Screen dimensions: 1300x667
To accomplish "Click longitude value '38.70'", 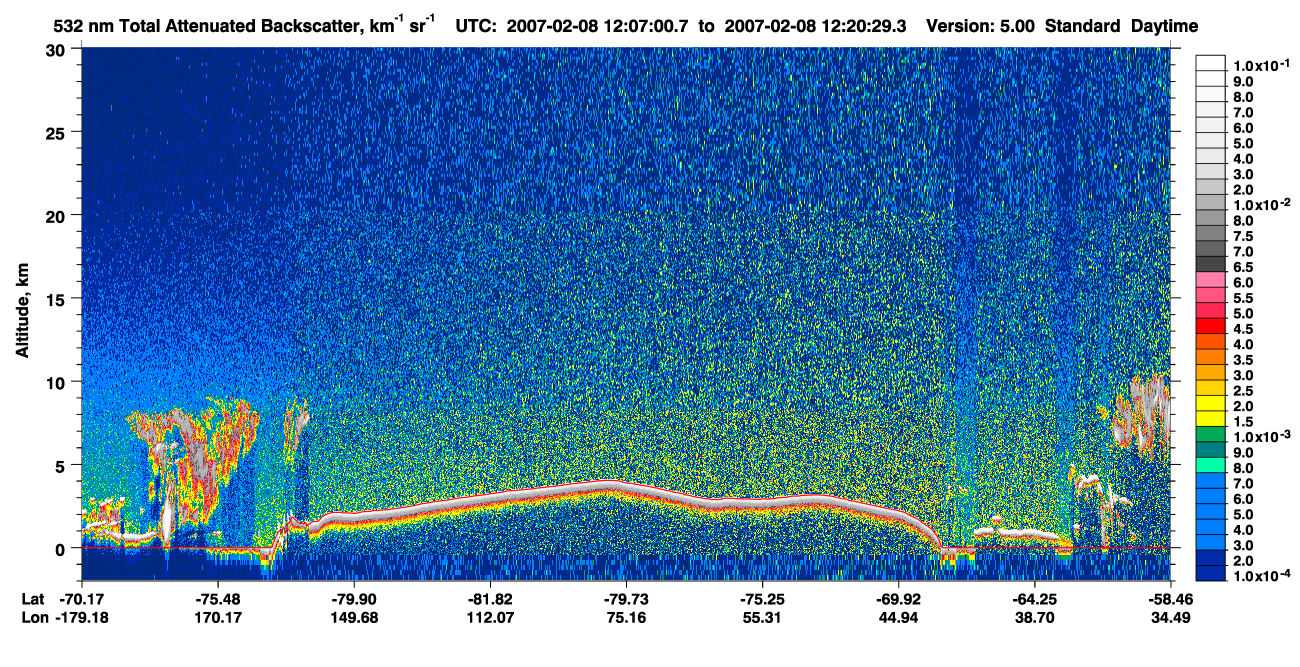I will click(1034, 617).
